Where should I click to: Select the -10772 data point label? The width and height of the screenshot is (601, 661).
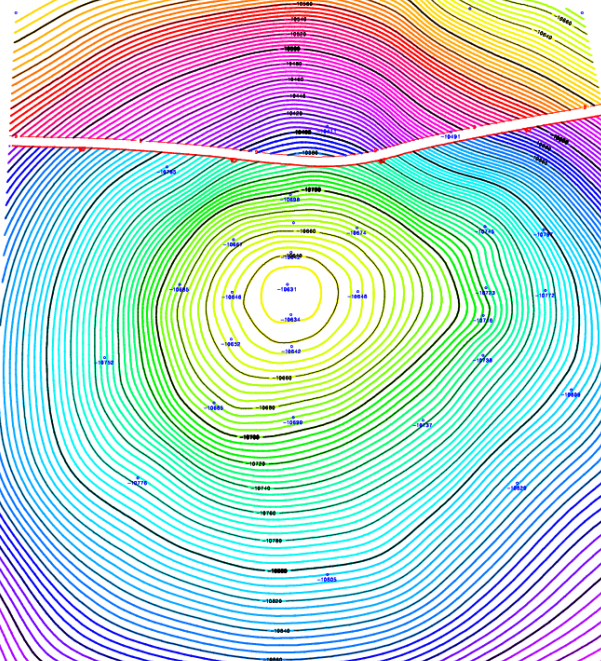[x=545, y=295]
